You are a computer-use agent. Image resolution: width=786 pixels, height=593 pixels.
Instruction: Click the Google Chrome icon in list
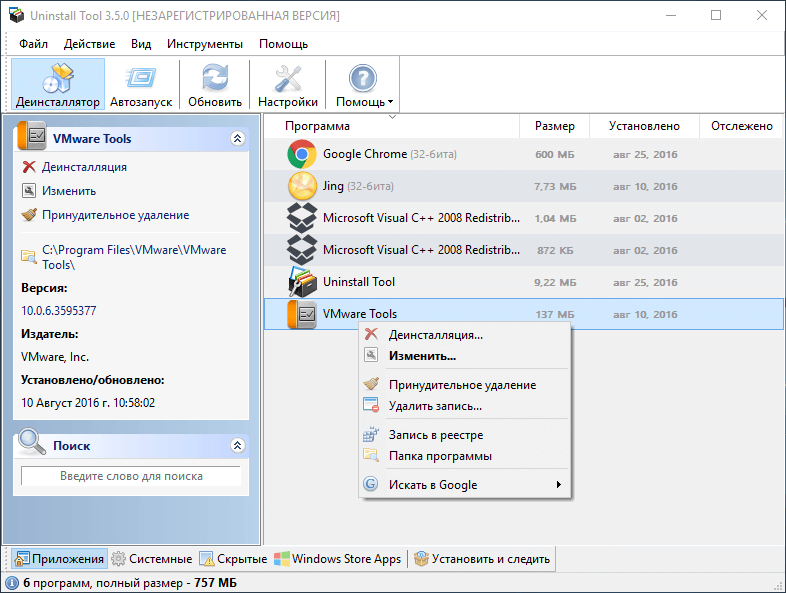[x=302, y=154]
